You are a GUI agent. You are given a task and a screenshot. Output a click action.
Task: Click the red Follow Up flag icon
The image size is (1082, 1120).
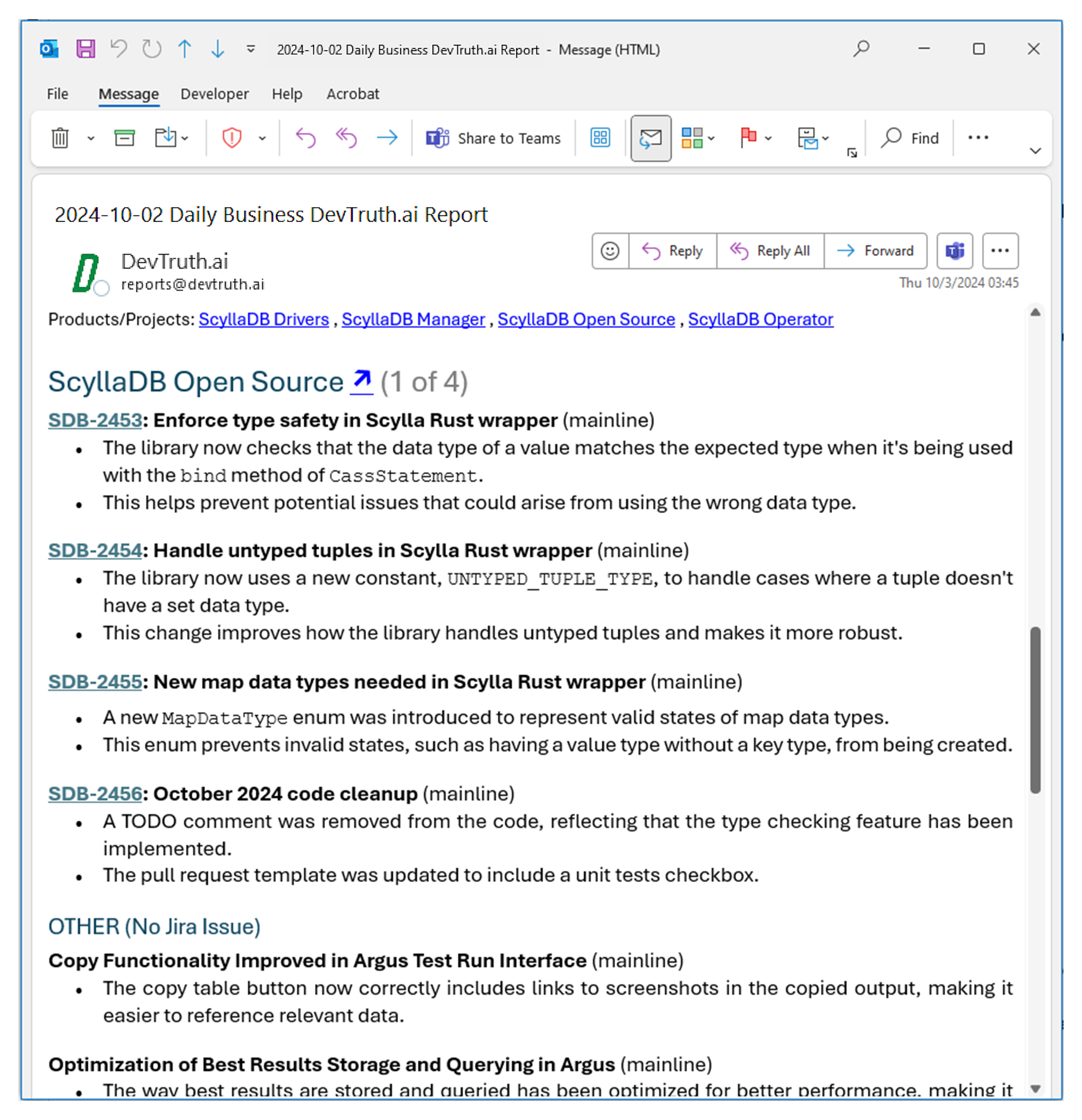tap(748, 138)
